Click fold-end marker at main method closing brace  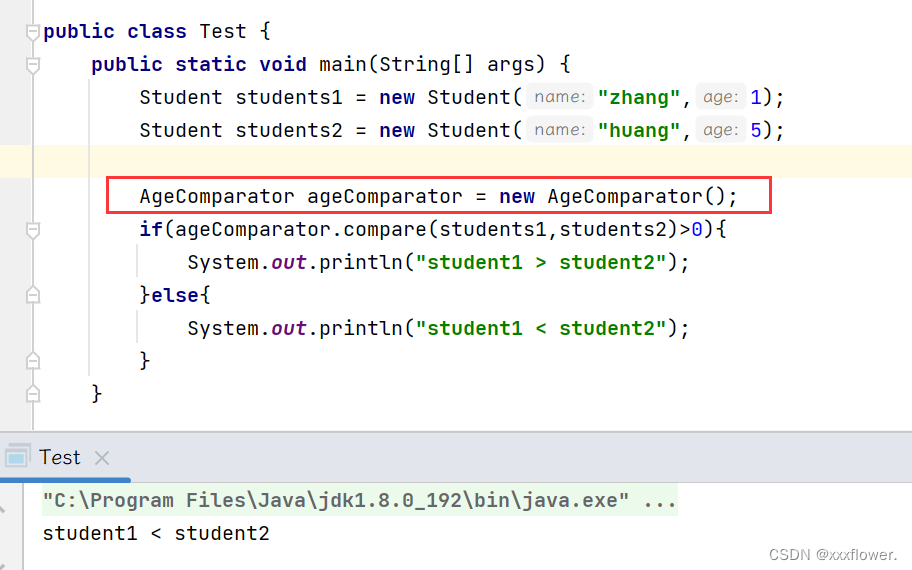click(33, 393)
